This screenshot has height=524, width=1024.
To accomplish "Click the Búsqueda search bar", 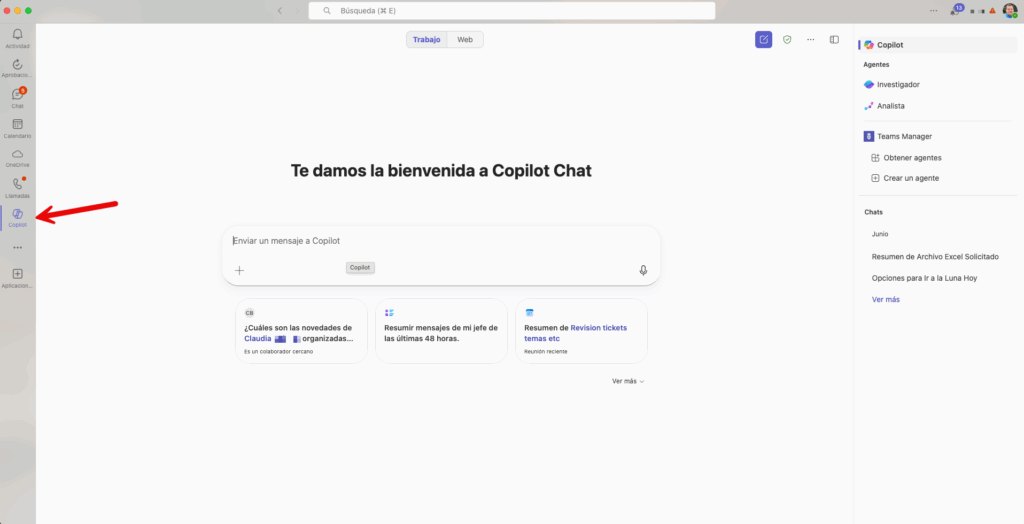I will pyautogui.click(x=512, y=10).
